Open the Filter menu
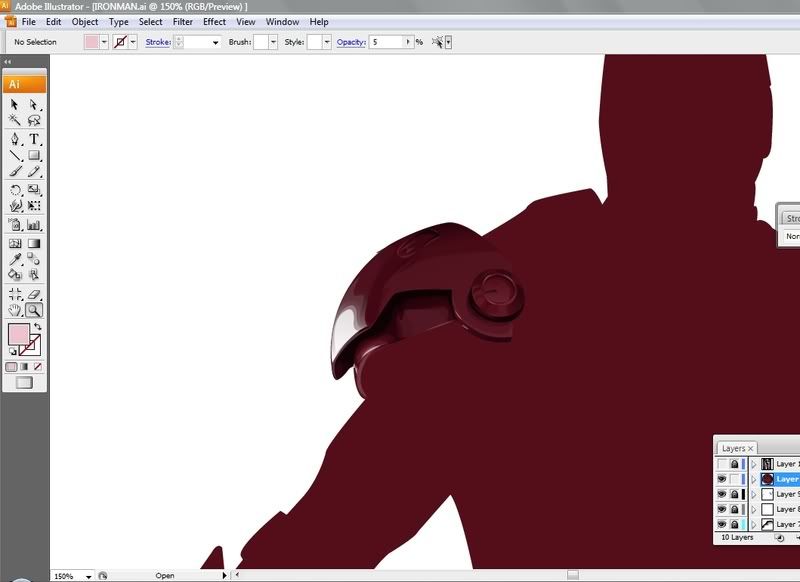Viewport: 800px width, 582px height. 183,22
